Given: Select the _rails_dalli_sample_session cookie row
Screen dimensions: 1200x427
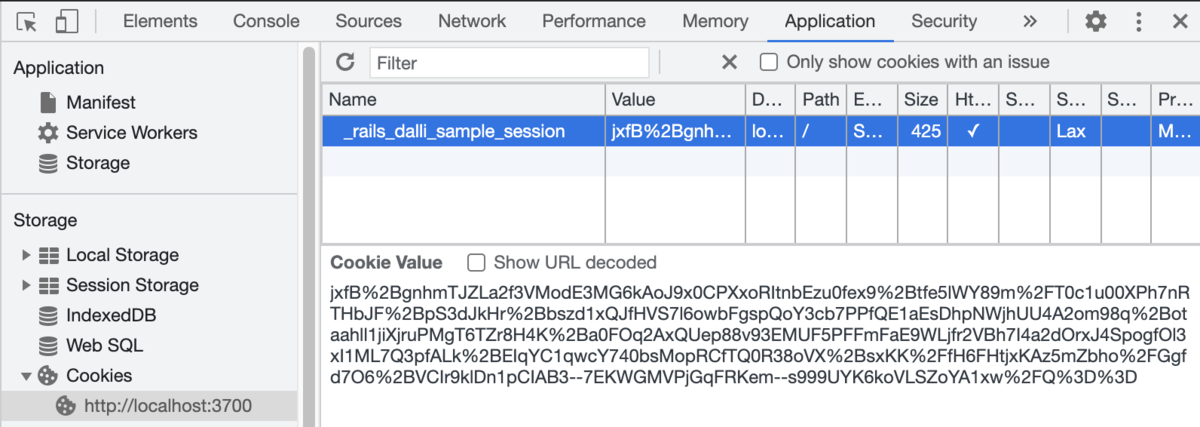Looking at the screenshot, I should [760, 130].
